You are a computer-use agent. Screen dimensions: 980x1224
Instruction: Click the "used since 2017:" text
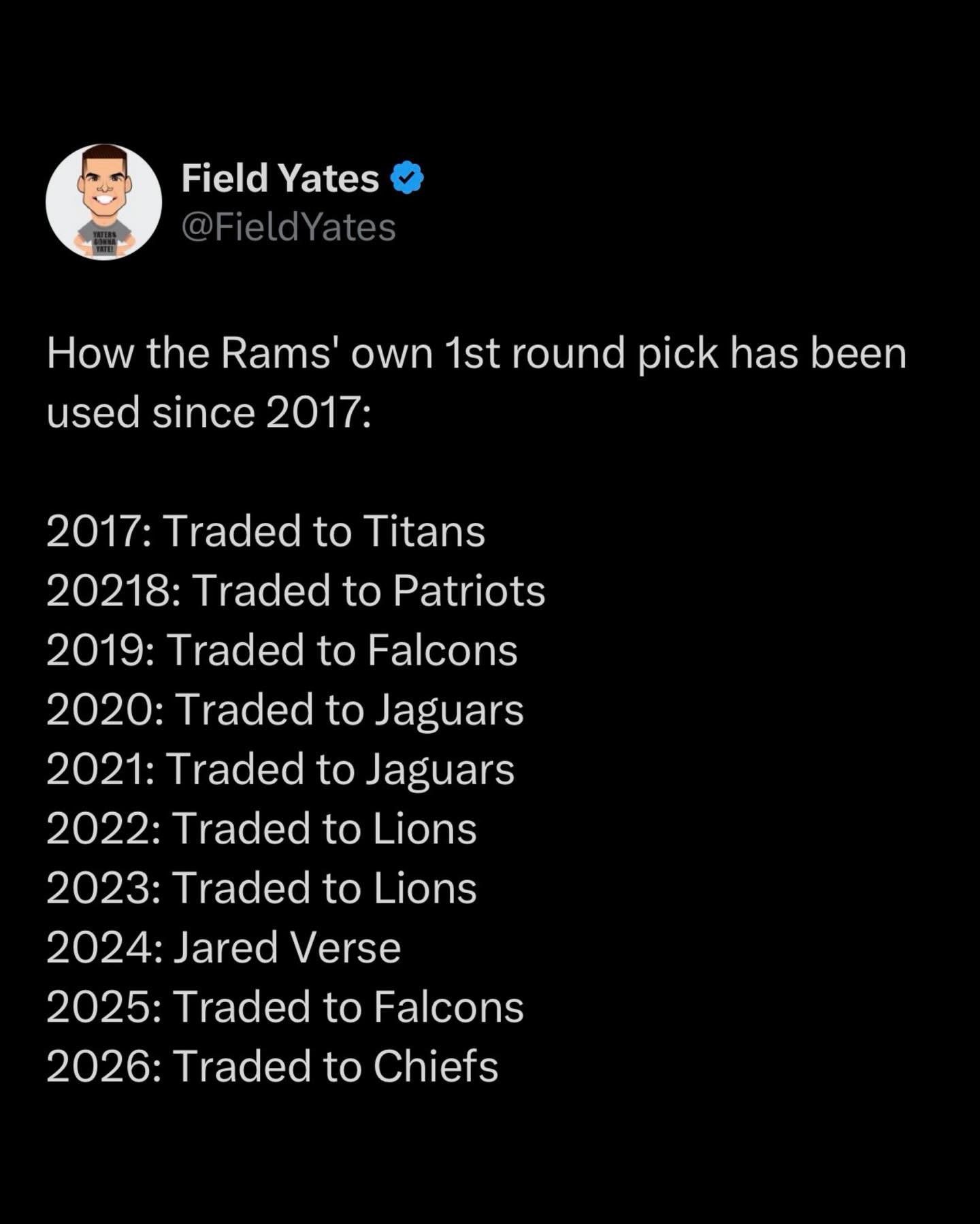click(x=210, y=413)
